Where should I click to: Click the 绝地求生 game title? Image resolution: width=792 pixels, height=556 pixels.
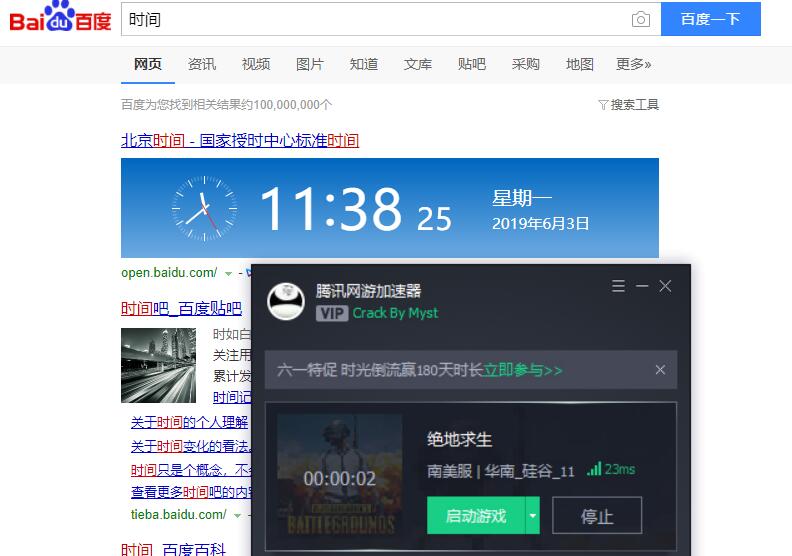click(459, 439)
